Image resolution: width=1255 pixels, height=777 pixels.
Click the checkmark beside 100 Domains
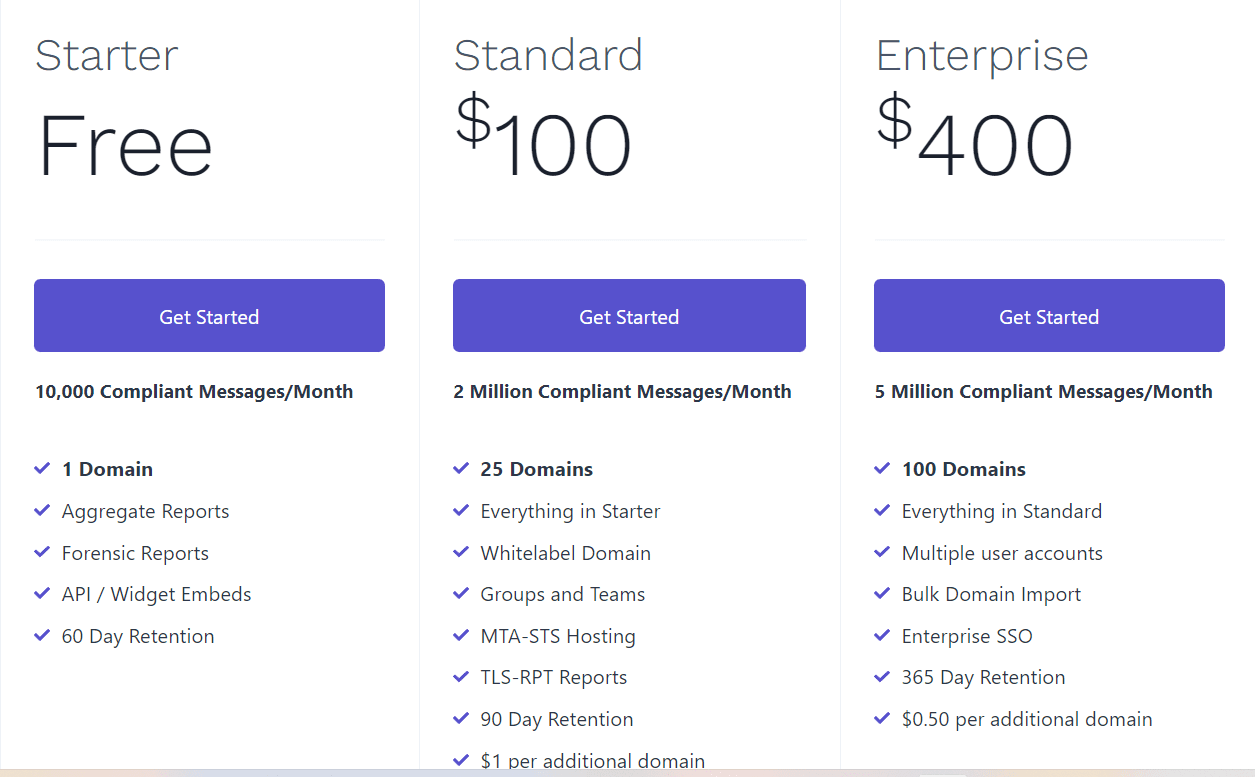click(x=882, y=468)
